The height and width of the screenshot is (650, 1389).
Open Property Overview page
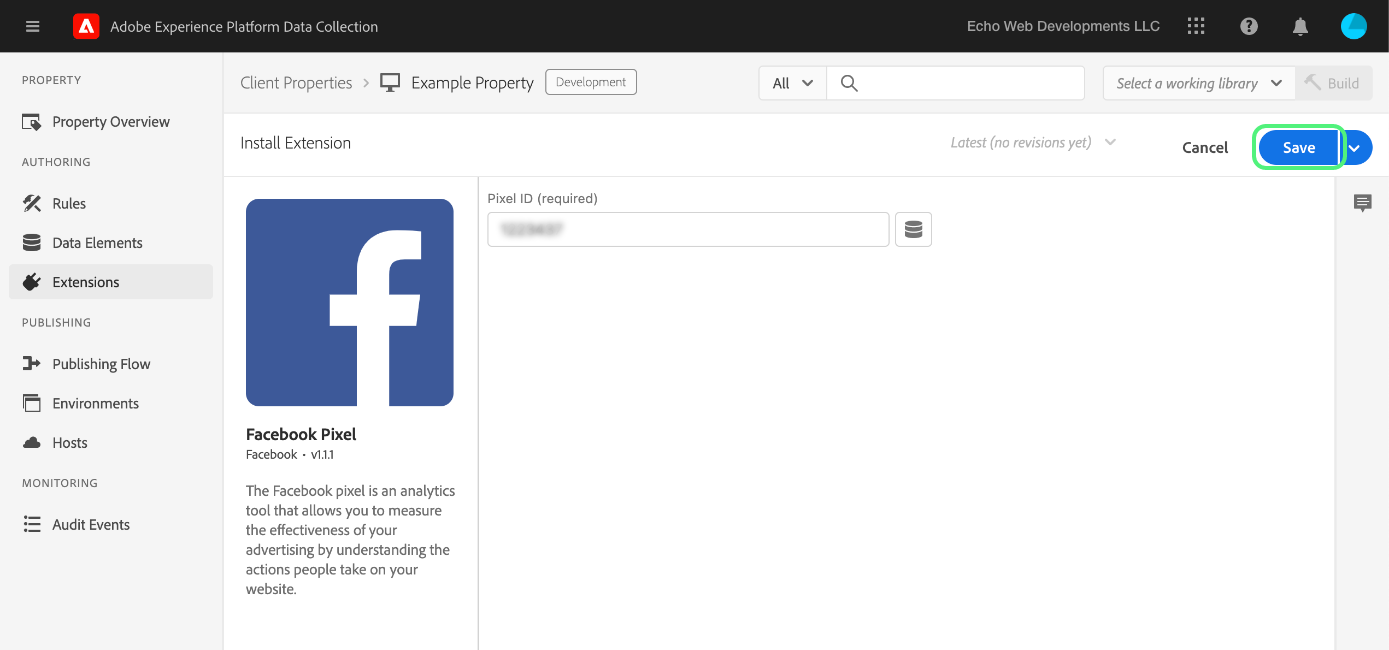coord(111,122)
